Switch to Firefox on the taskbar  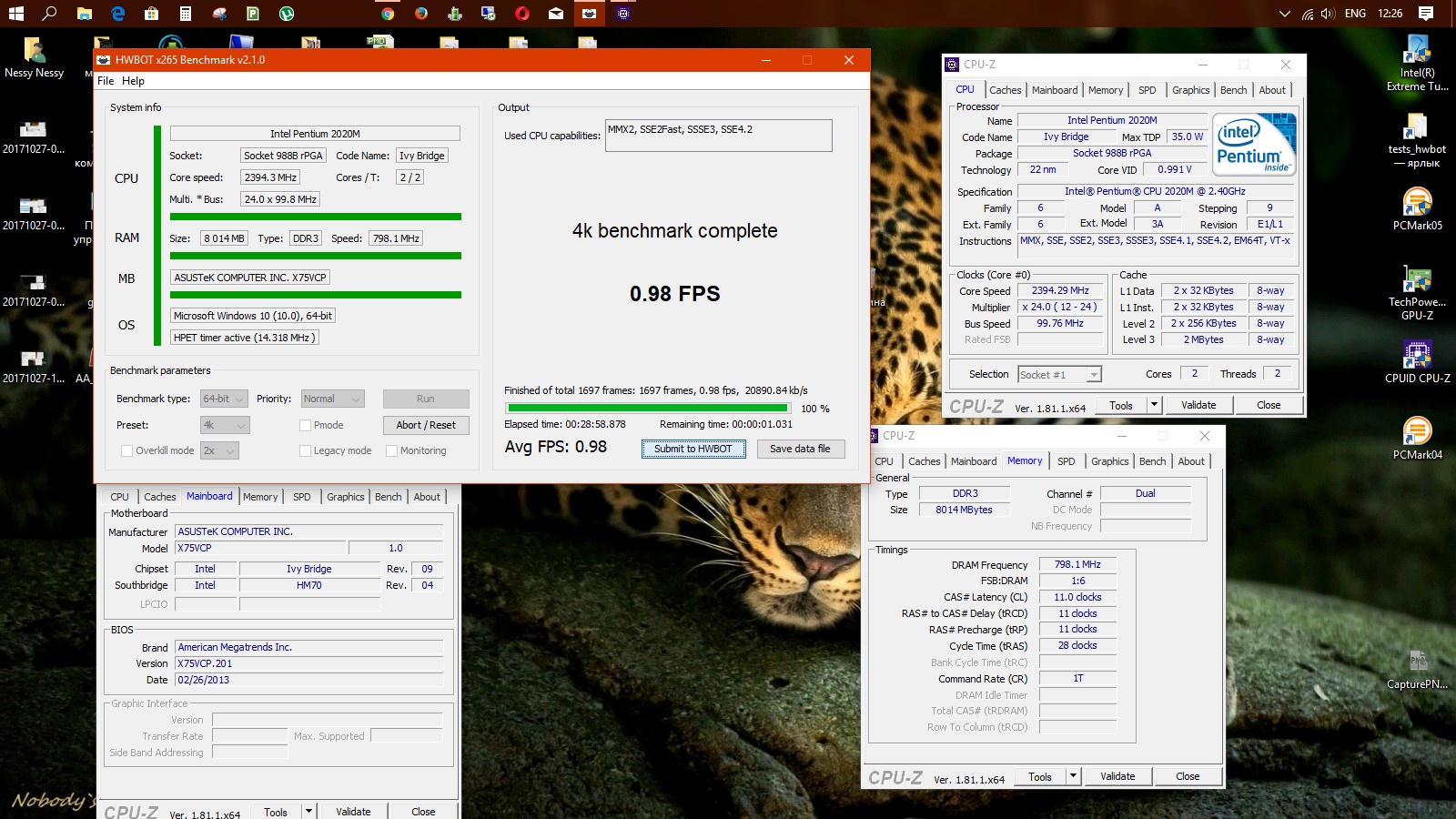(420, 13)
